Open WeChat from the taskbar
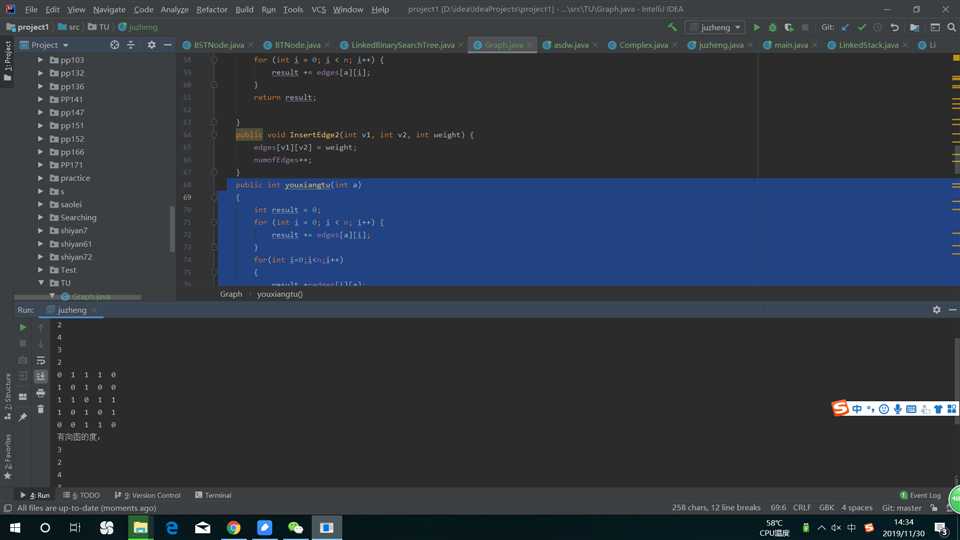This screenshot has height=540, width=960. click(296, 528)
